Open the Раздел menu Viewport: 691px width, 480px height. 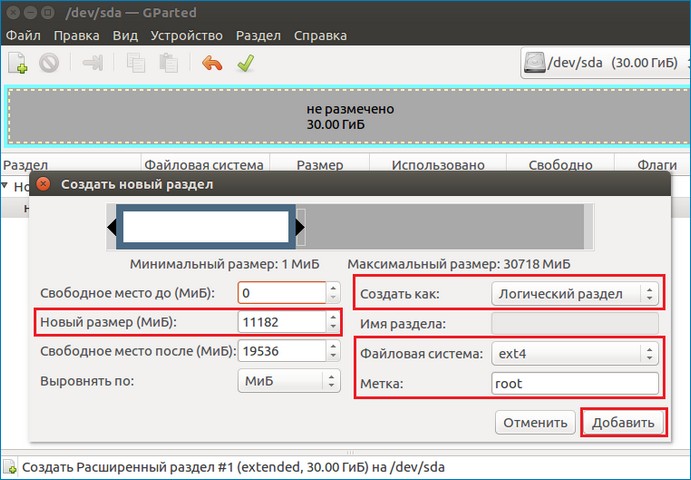[258, 35]
